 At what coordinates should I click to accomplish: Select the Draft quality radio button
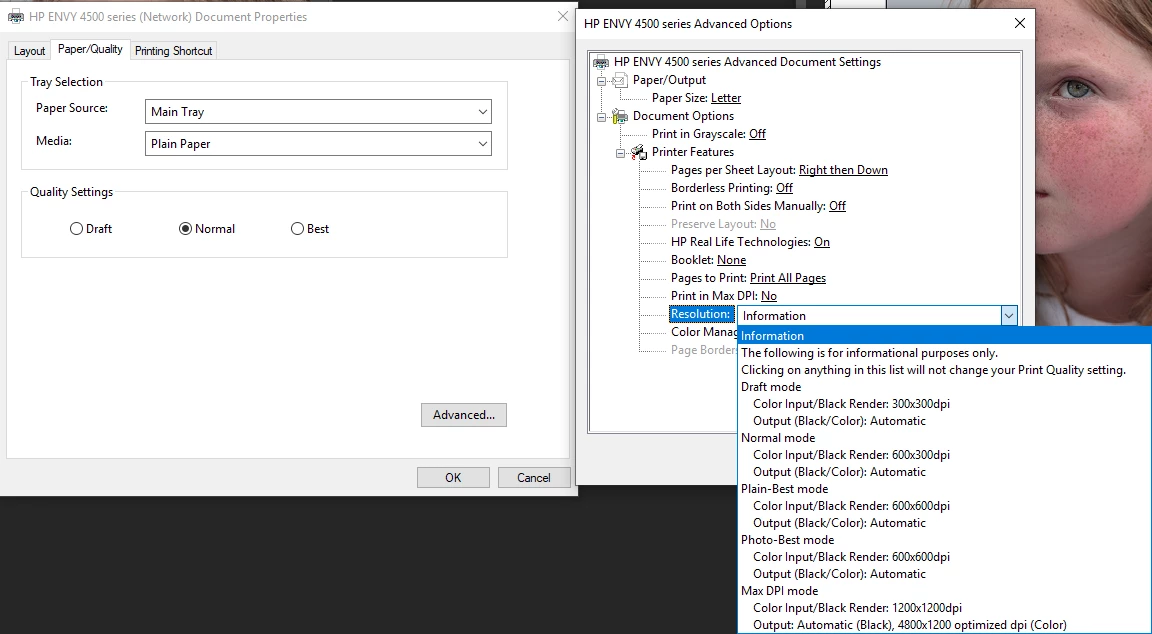click(x=76, y=228)
